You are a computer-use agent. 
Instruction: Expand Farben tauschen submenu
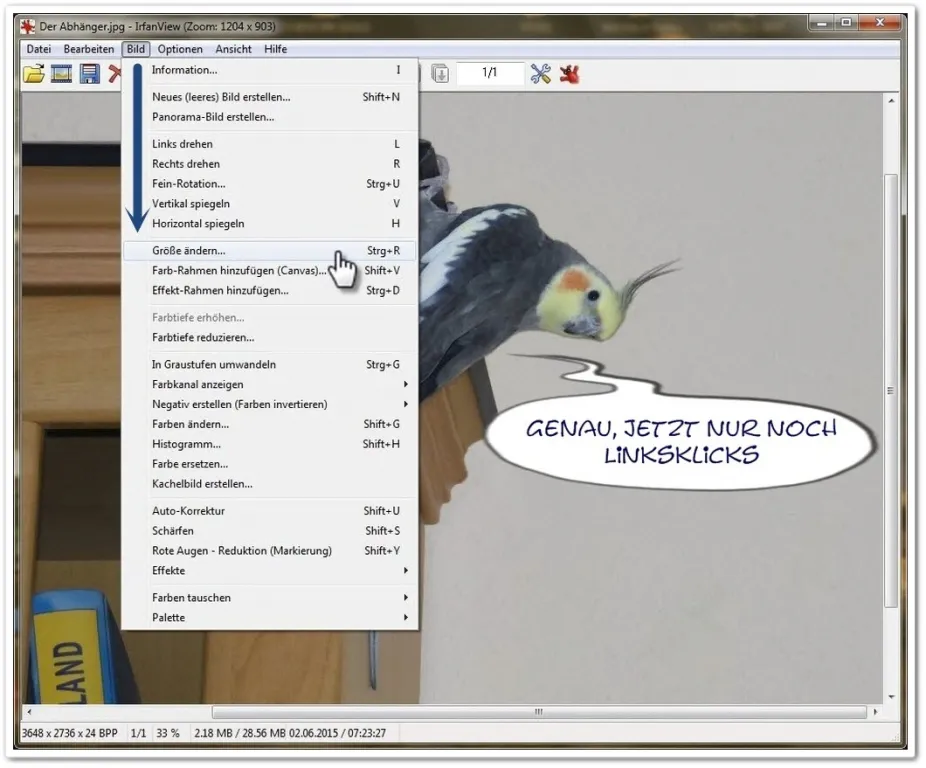coord(270,598)
